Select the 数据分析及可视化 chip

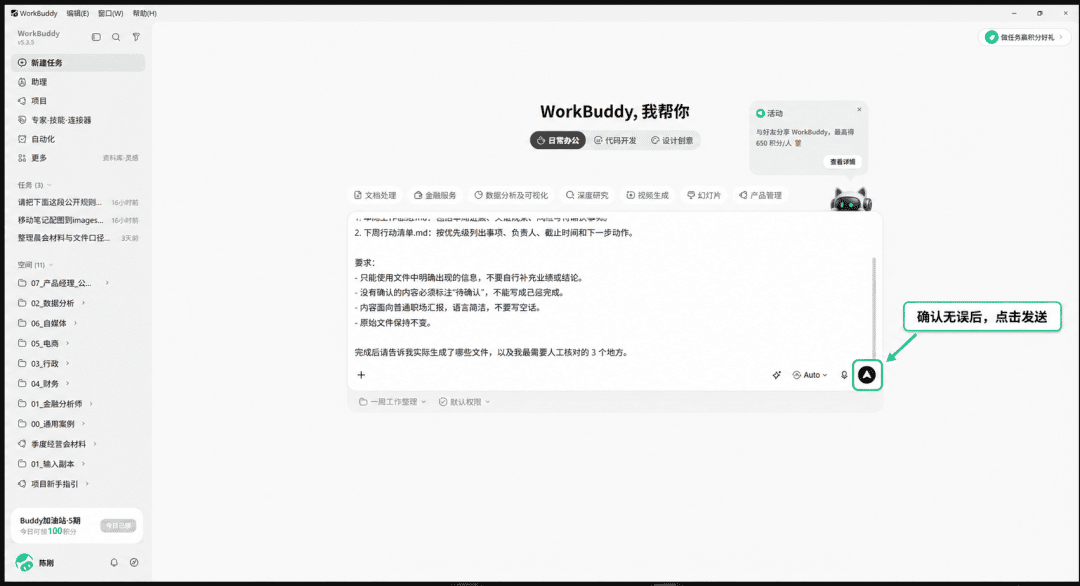click(511, 196)
